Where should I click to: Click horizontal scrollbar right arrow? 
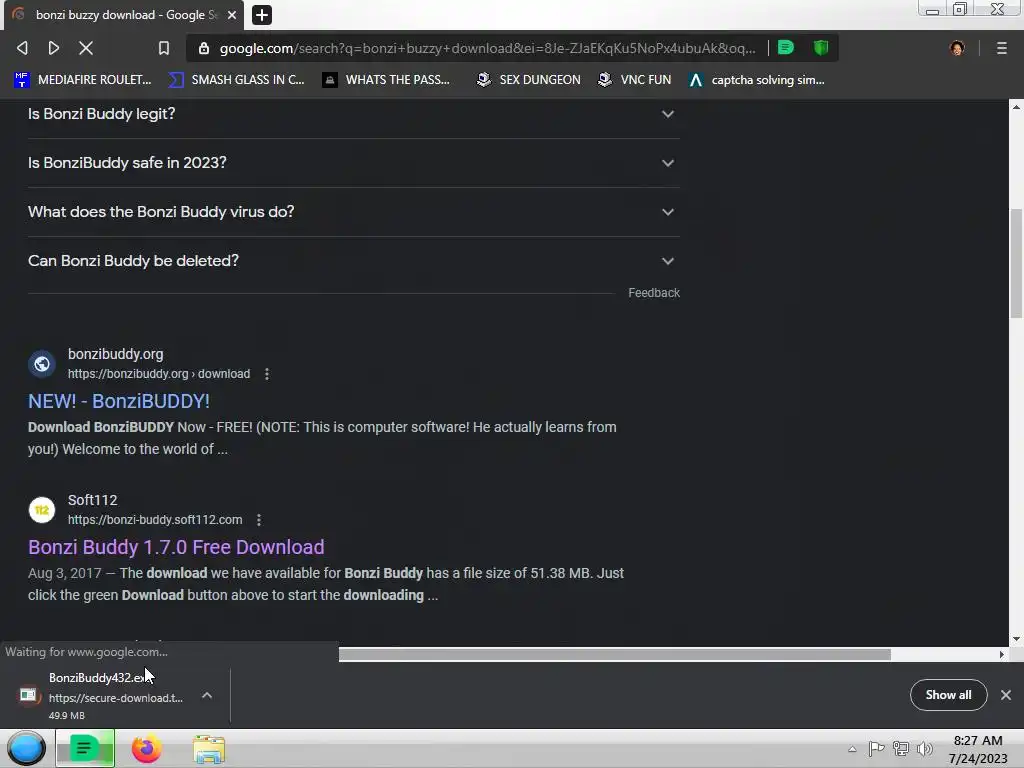pos(1002,654)
